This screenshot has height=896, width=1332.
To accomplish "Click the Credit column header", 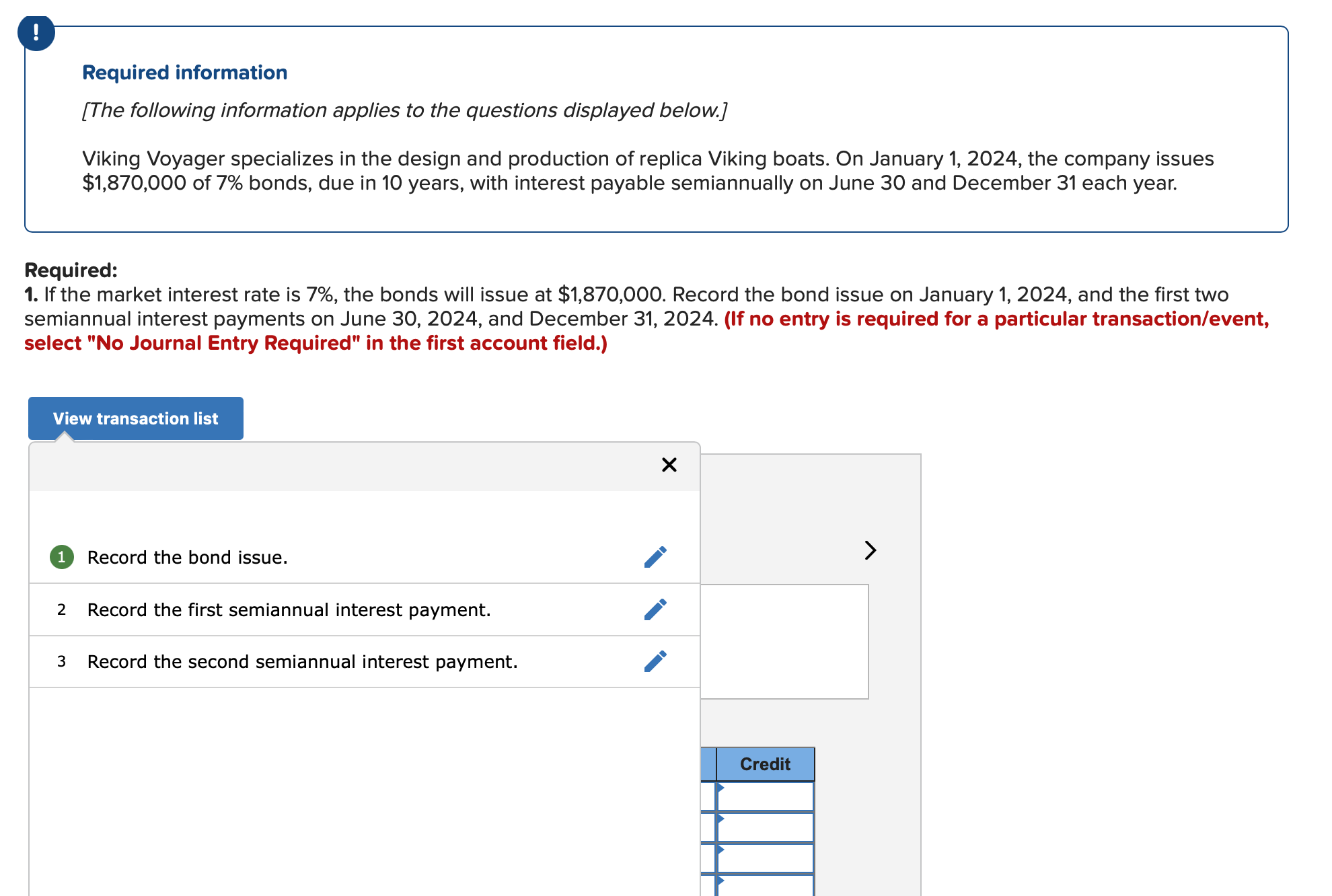I will point(765,764).
